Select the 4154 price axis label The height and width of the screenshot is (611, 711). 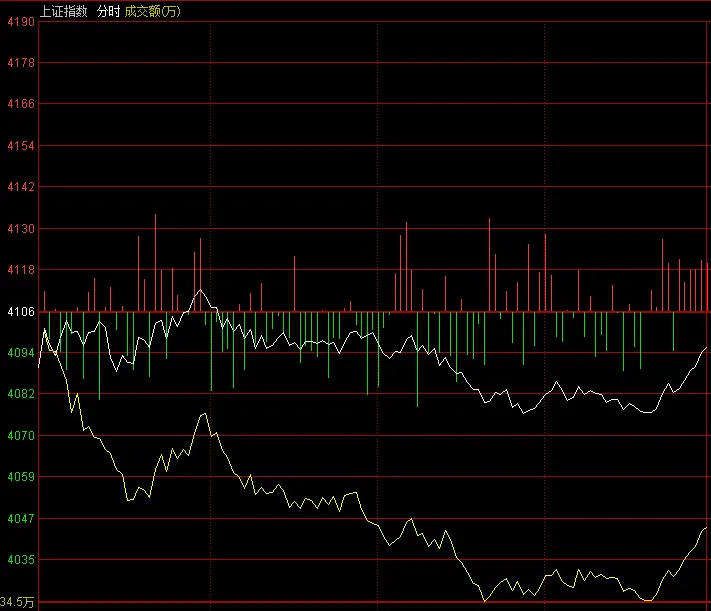[21, 146]
